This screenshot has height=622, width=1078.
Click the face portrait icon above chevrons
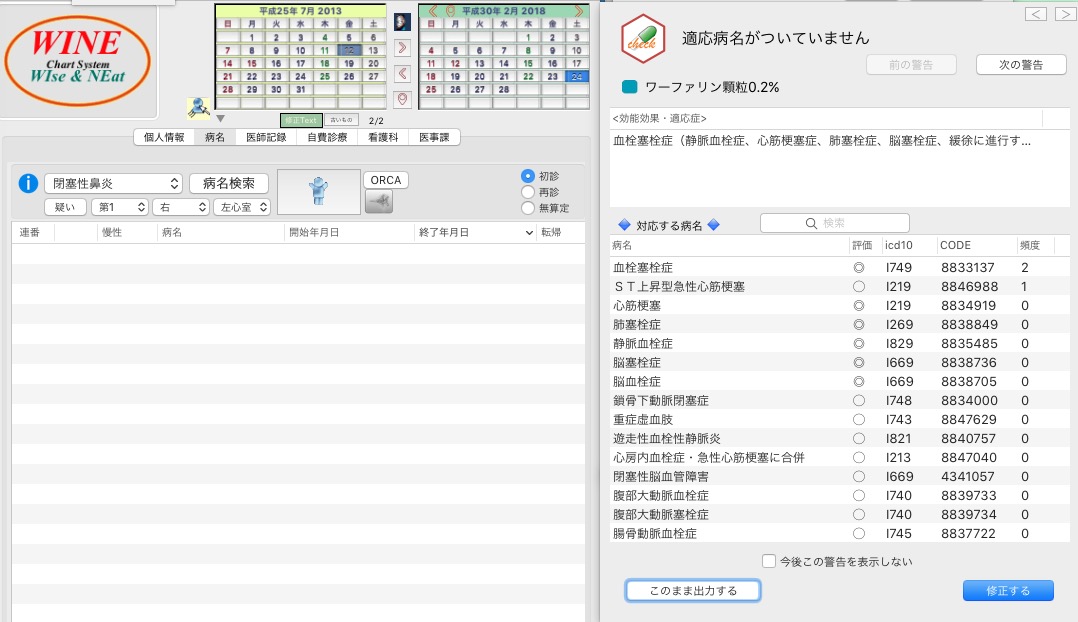click(402, 22)
